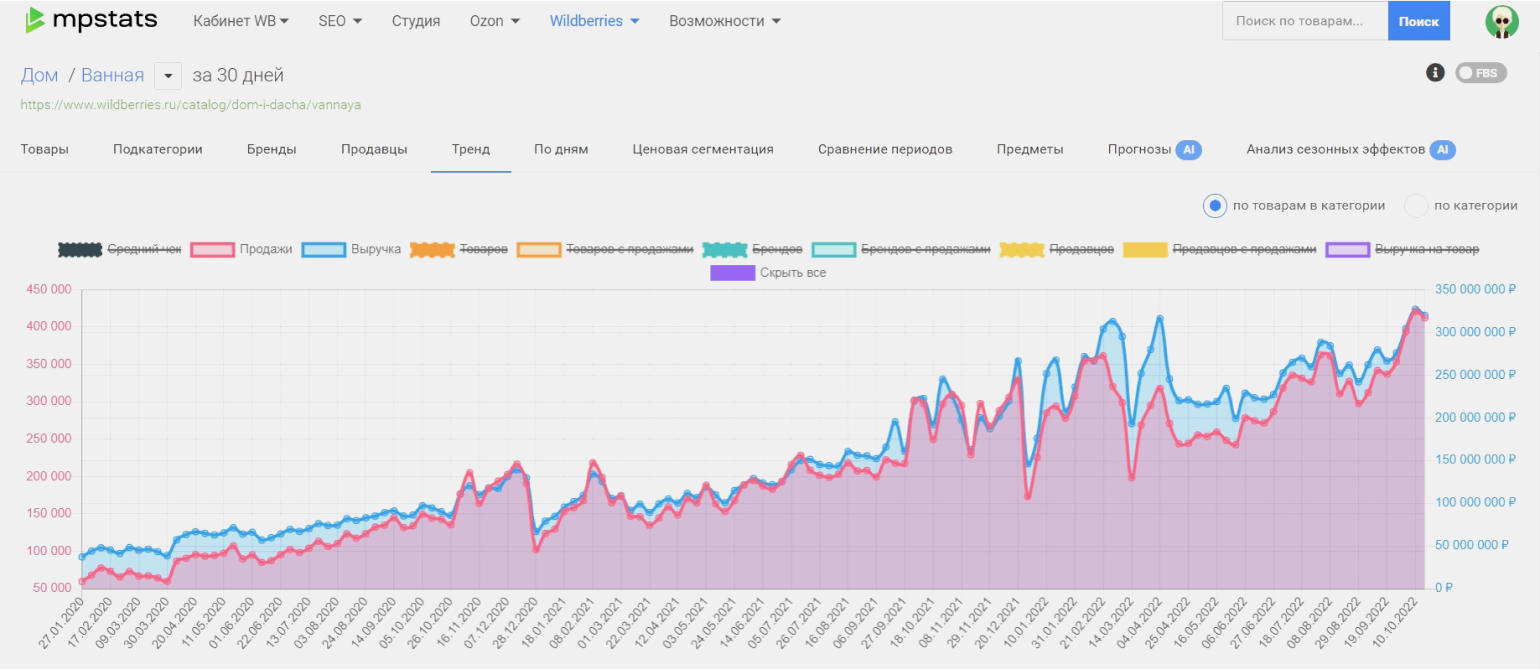
Task: Open the 'Сравнение периодов' tab
Action: click(x=885, y=149)
